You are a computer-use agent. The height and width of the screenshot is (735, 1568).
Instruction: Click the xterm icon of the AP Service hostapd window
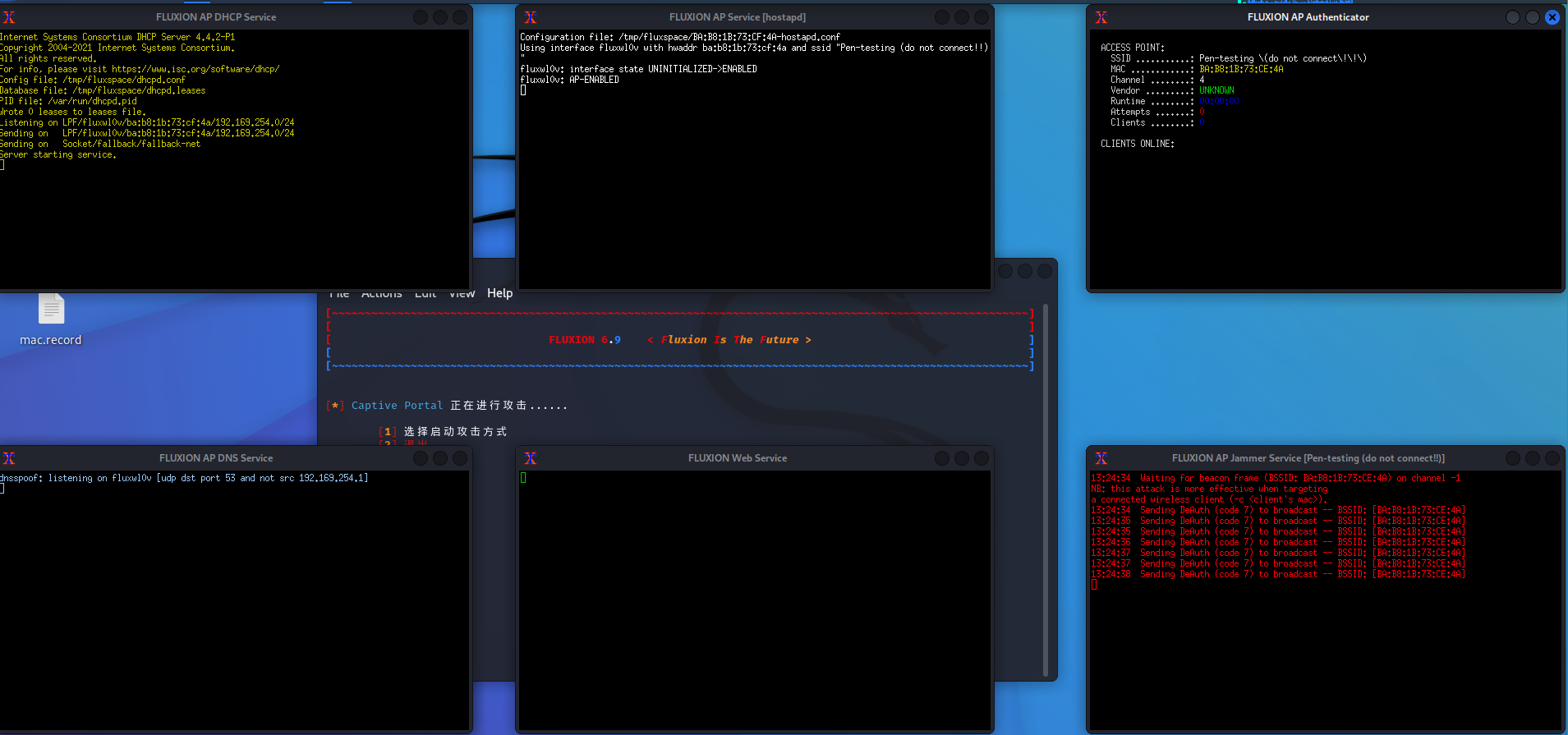[531, 17]
